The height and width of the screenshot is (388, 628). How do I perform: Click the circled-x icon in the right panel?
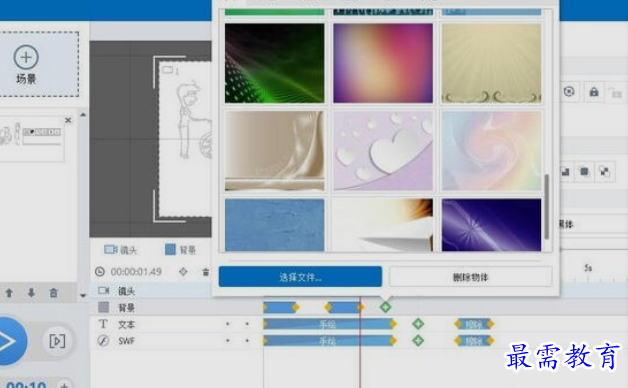click(569, 92)
